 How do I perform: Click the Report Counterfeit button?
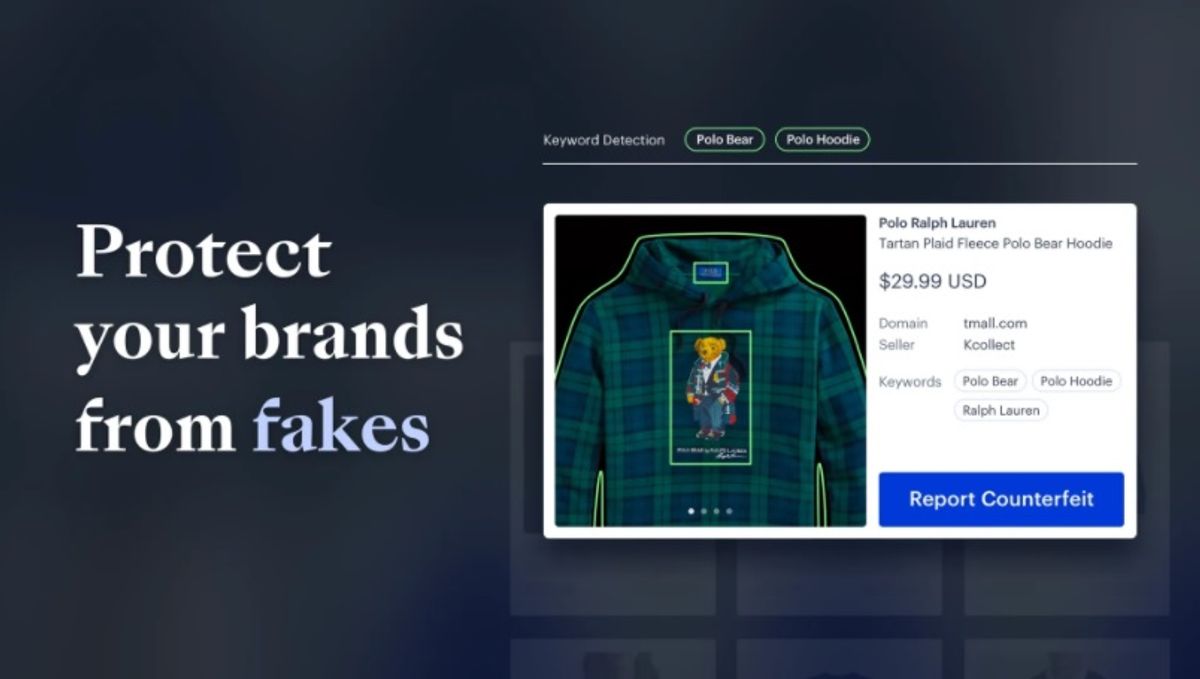click(1001, 499)
